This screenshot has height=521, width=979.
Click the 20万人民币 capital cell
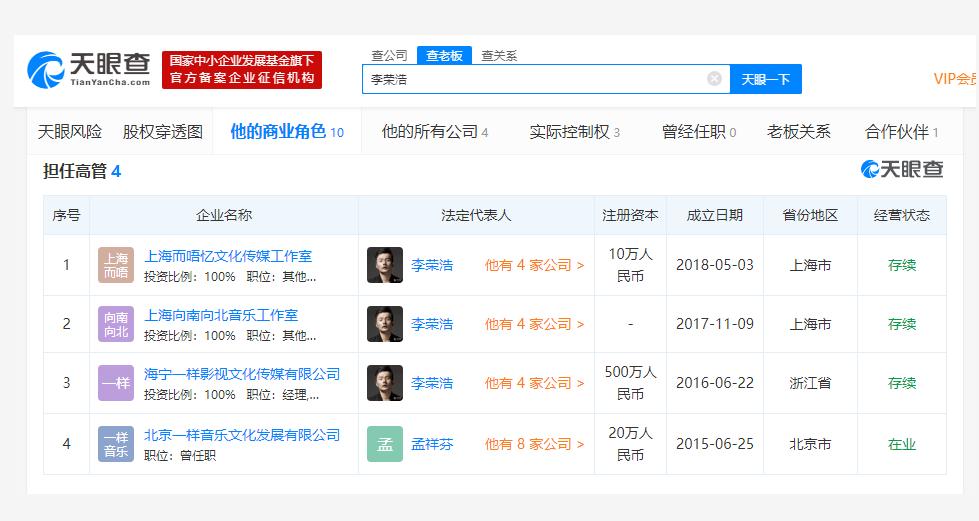pyautogui.click(x=630, y=444)
